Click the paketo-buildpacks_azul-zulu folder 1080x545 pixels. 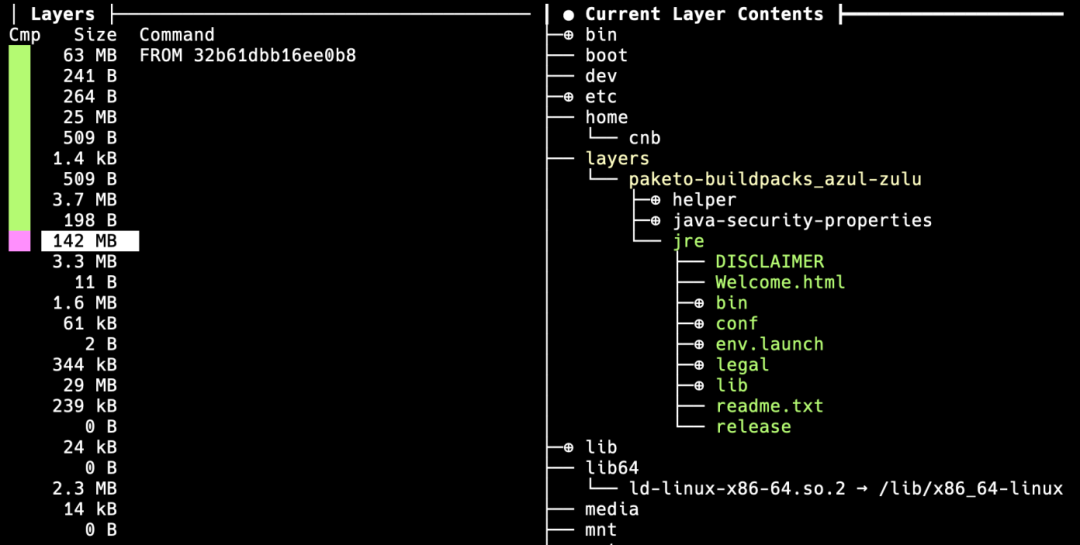click(775, 179)
